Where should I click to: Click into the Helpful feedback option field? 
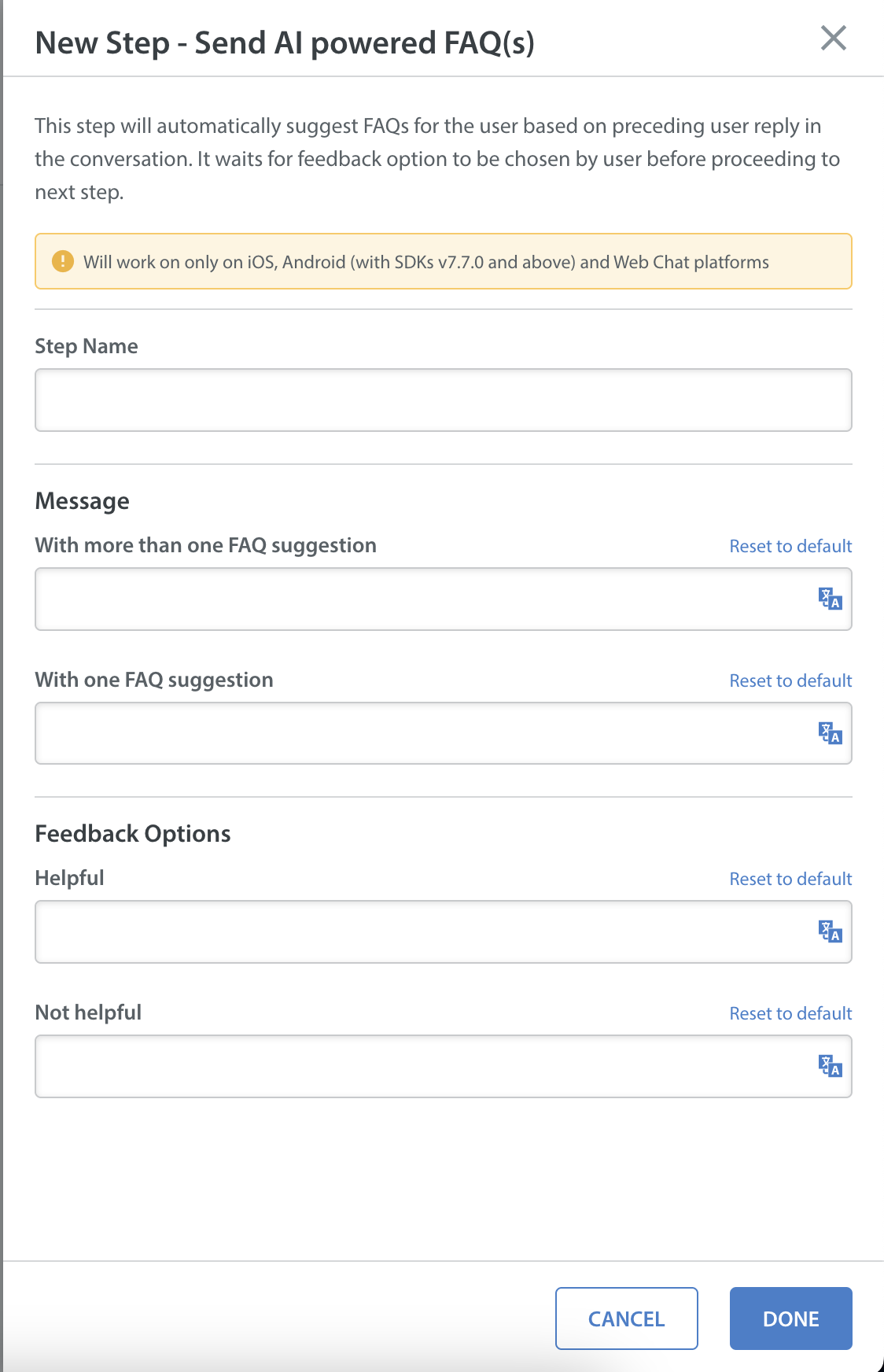coord(444,931)
